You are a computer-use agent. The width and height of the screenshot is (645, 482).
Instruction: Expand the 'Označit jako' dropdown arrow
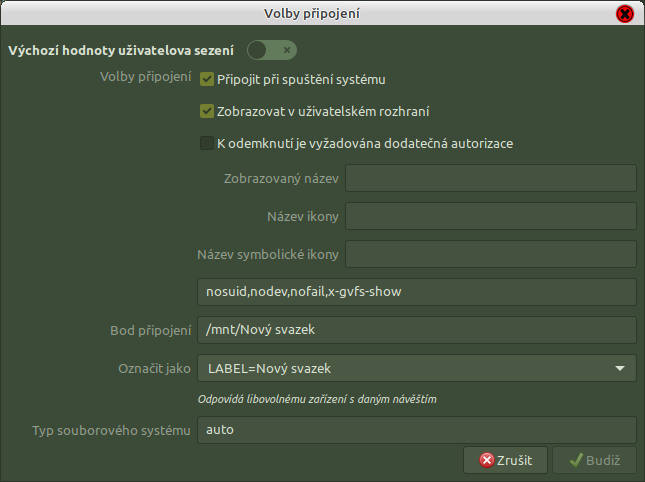click(x=620, y=368)
